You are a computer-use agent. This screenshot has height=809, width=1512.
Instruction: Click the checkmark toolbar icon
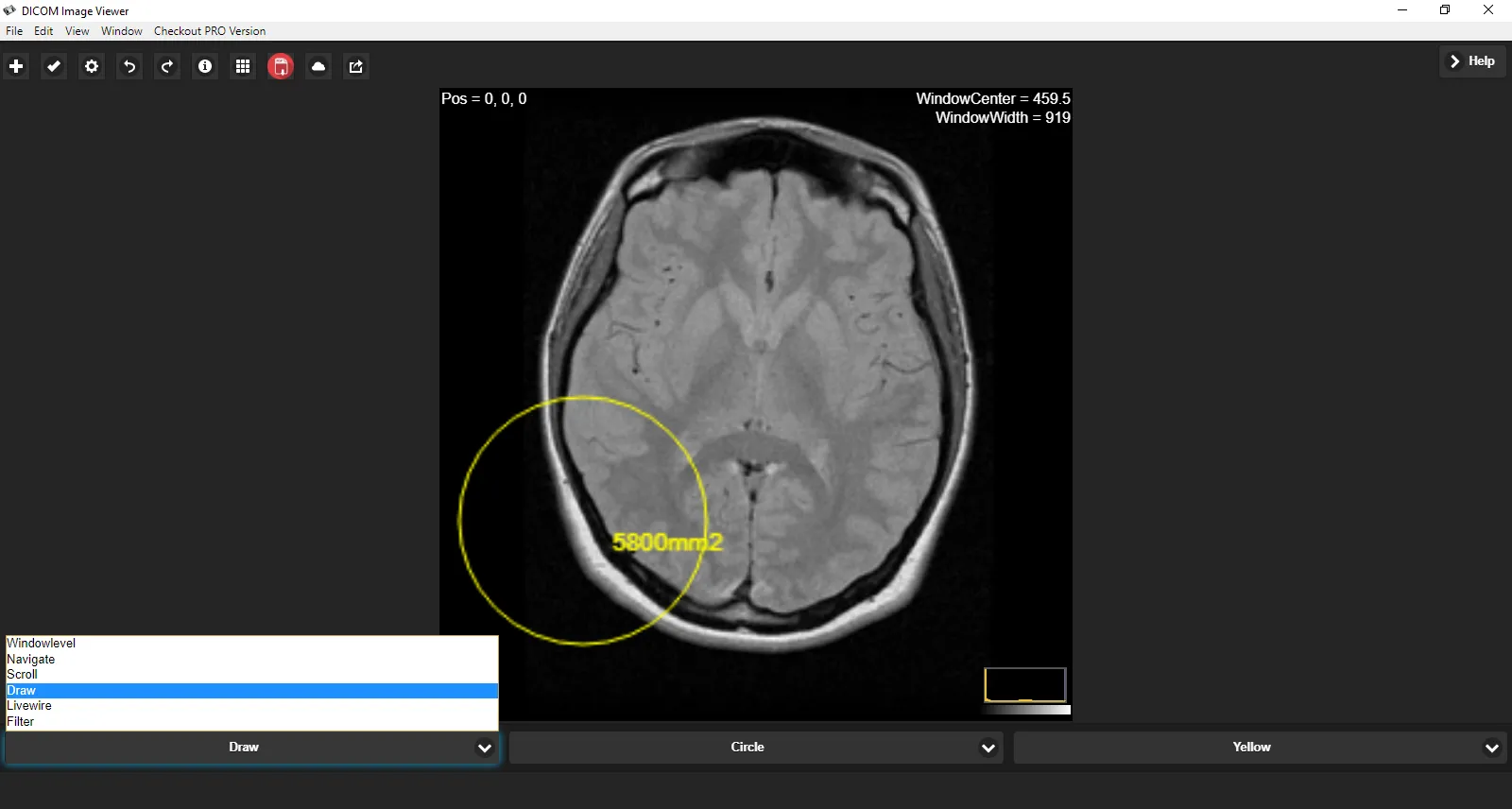54,66
